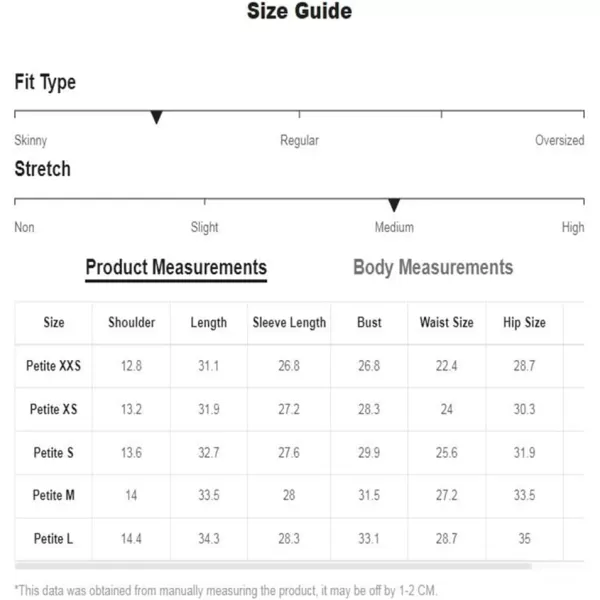Click the Petite XXS row label
The height and width of the screenshot is (600, 600).
(x=54, y=366)
